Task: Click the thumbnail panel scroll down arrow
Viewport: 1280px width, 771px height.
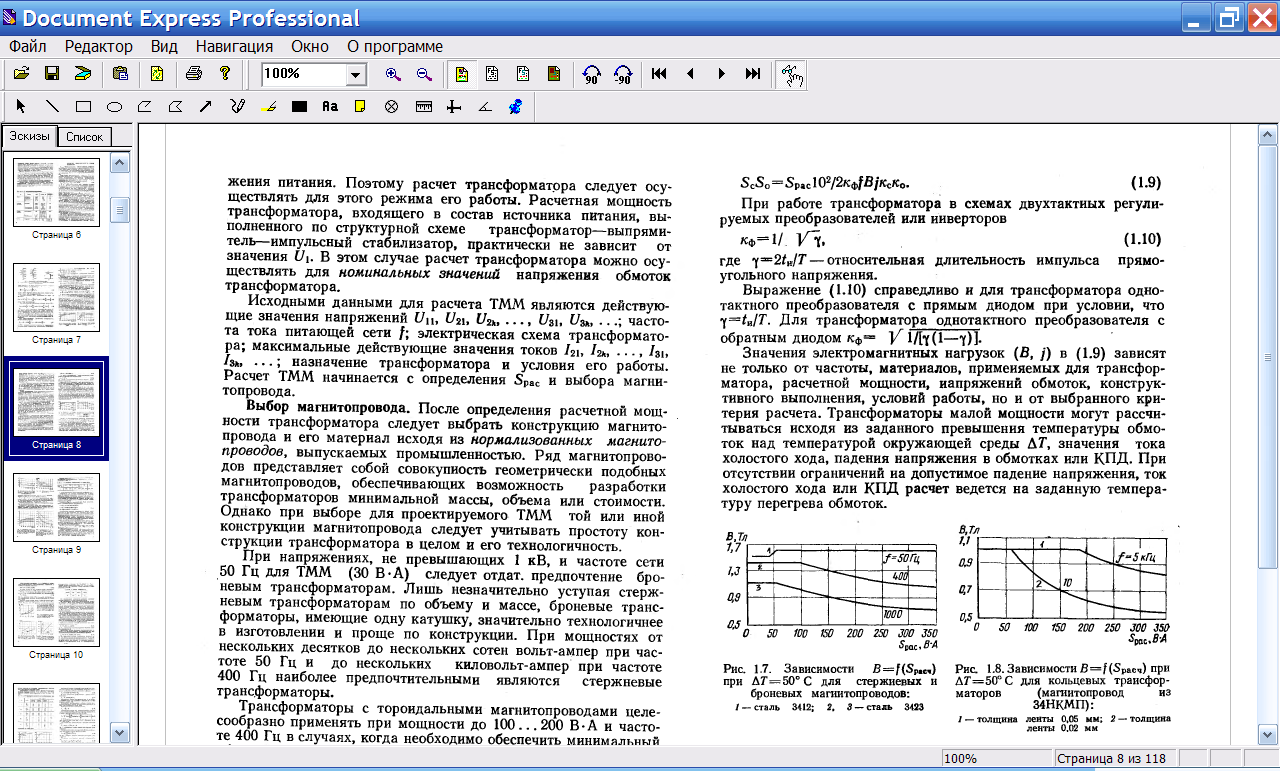Action: tap(120, 731)
